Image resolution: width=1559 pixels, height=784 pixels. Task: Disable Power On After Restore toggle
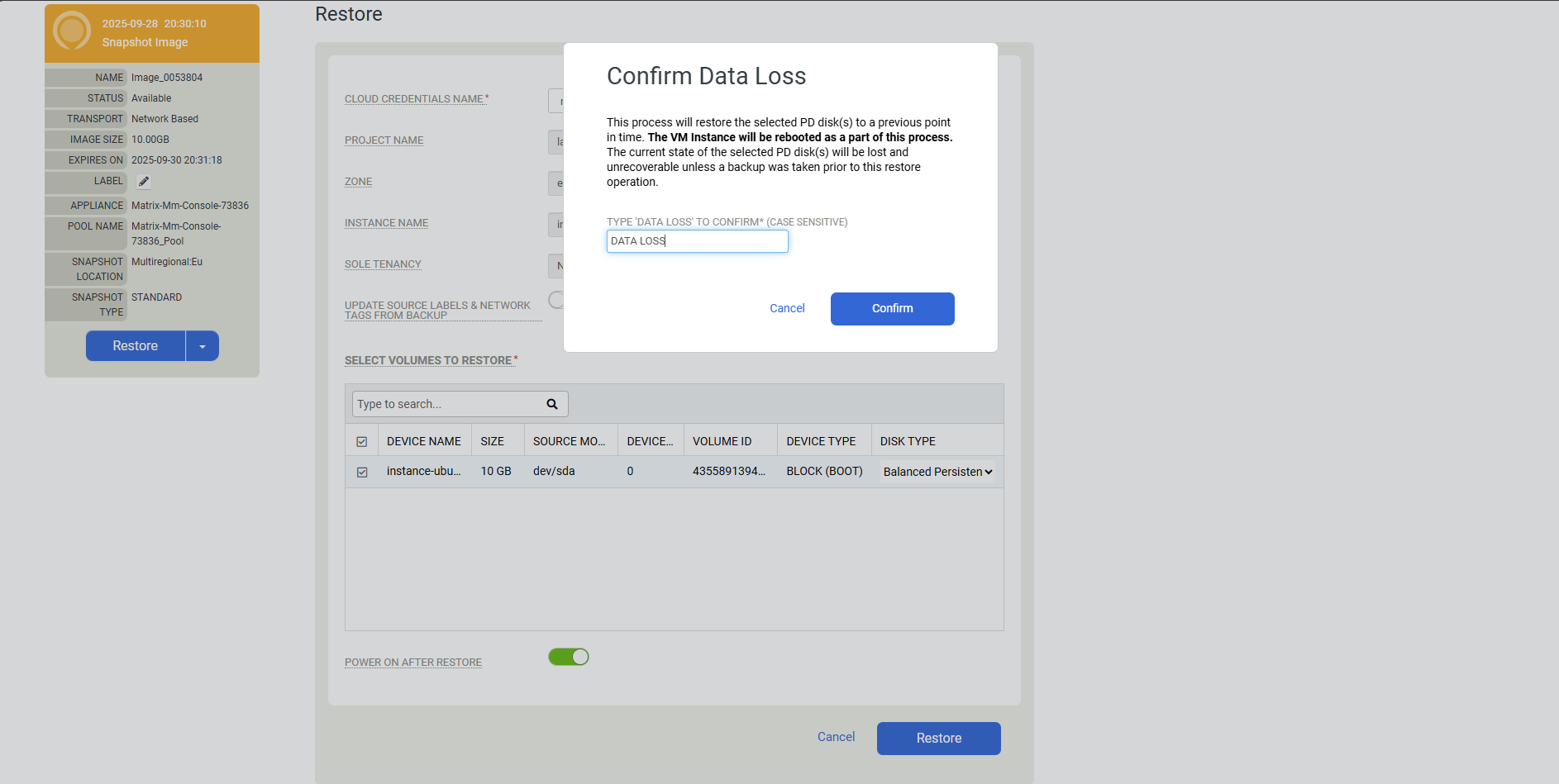[x=569, y=657]
